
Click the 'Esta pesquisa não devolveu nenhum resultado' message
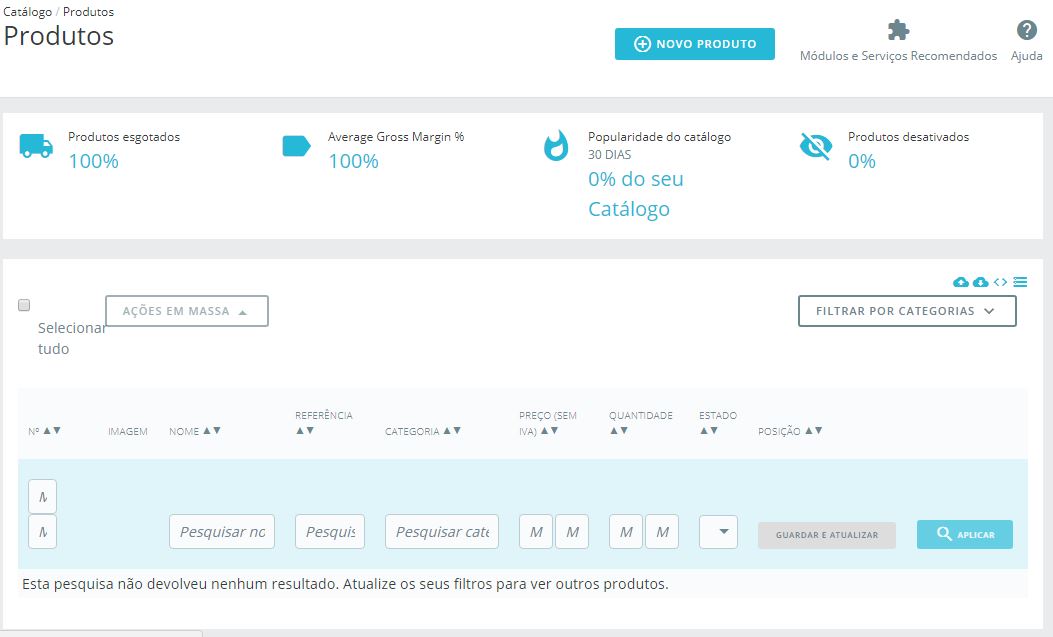[x=345, y=584]
